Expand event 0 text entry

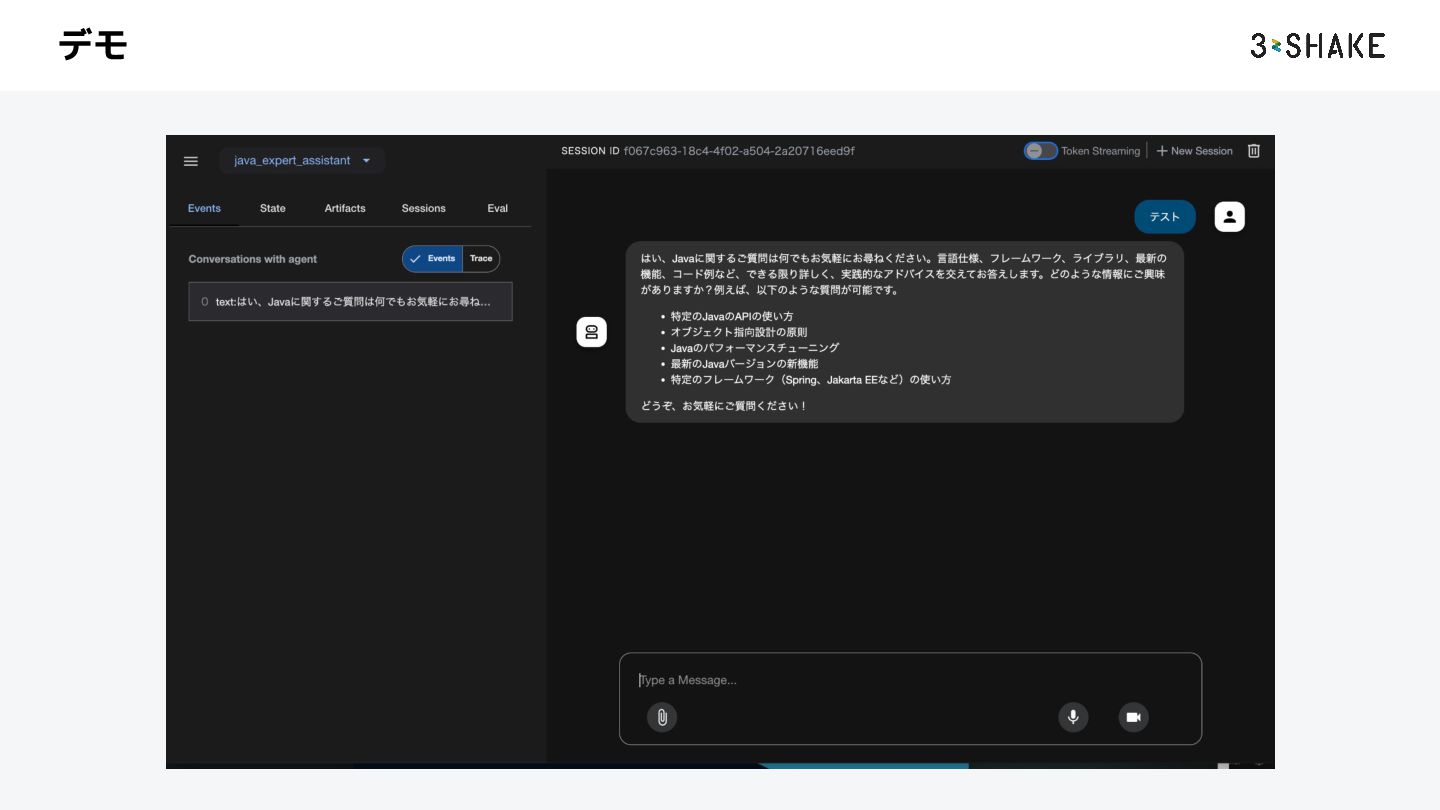click(x=350, y=302)
